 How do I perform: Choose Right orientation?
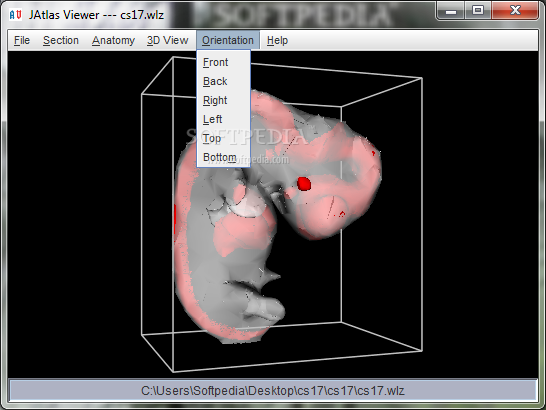click(223, 100)
